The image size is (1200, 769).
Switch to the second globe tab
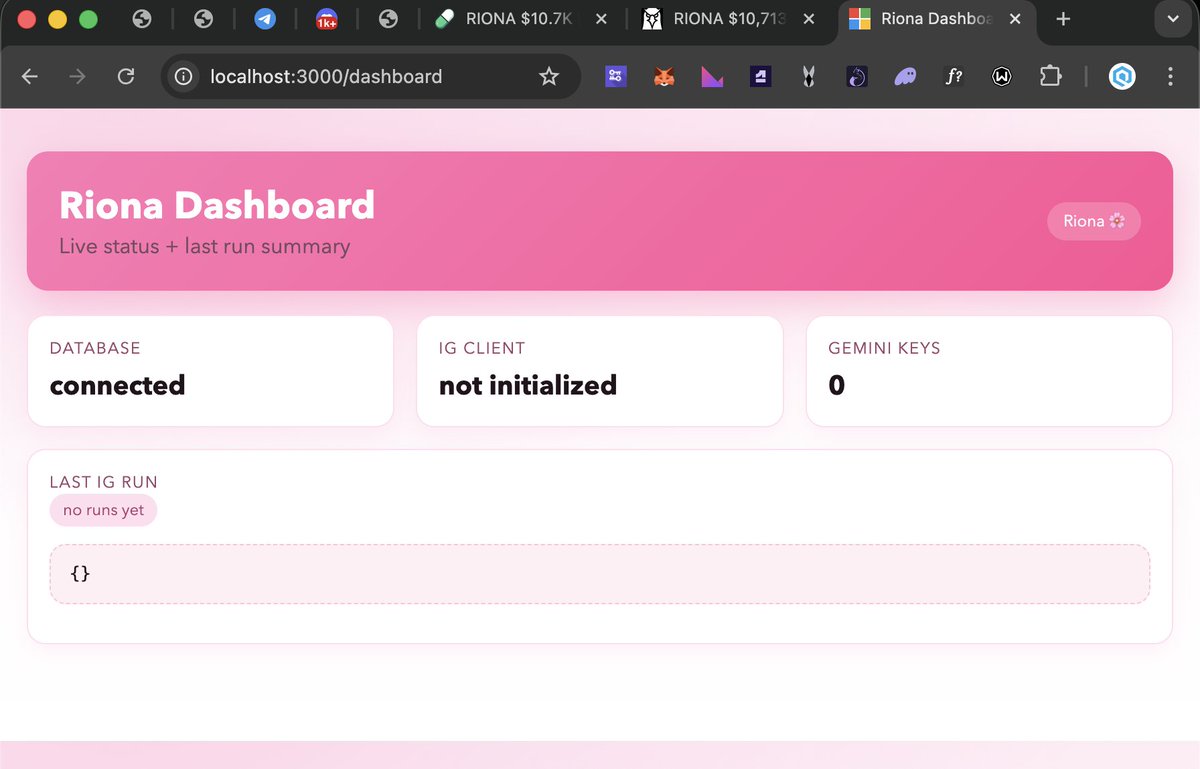pyautogui.click(x=204, y=19)
